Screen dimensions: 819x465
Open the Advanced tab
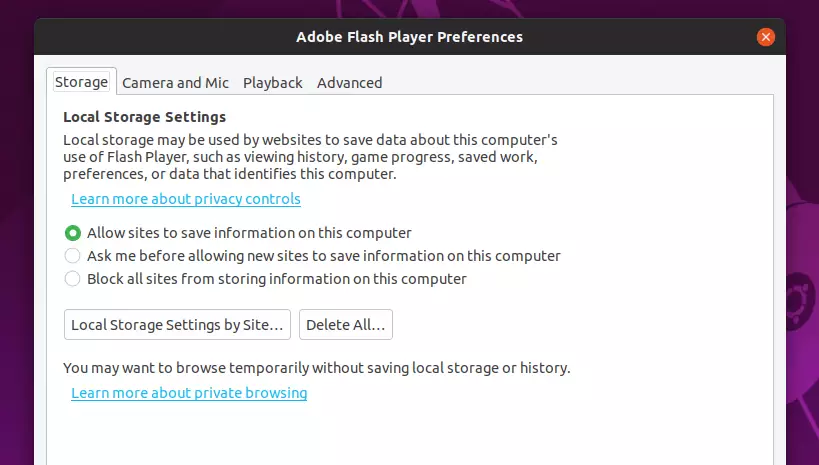tap(349, 83)
